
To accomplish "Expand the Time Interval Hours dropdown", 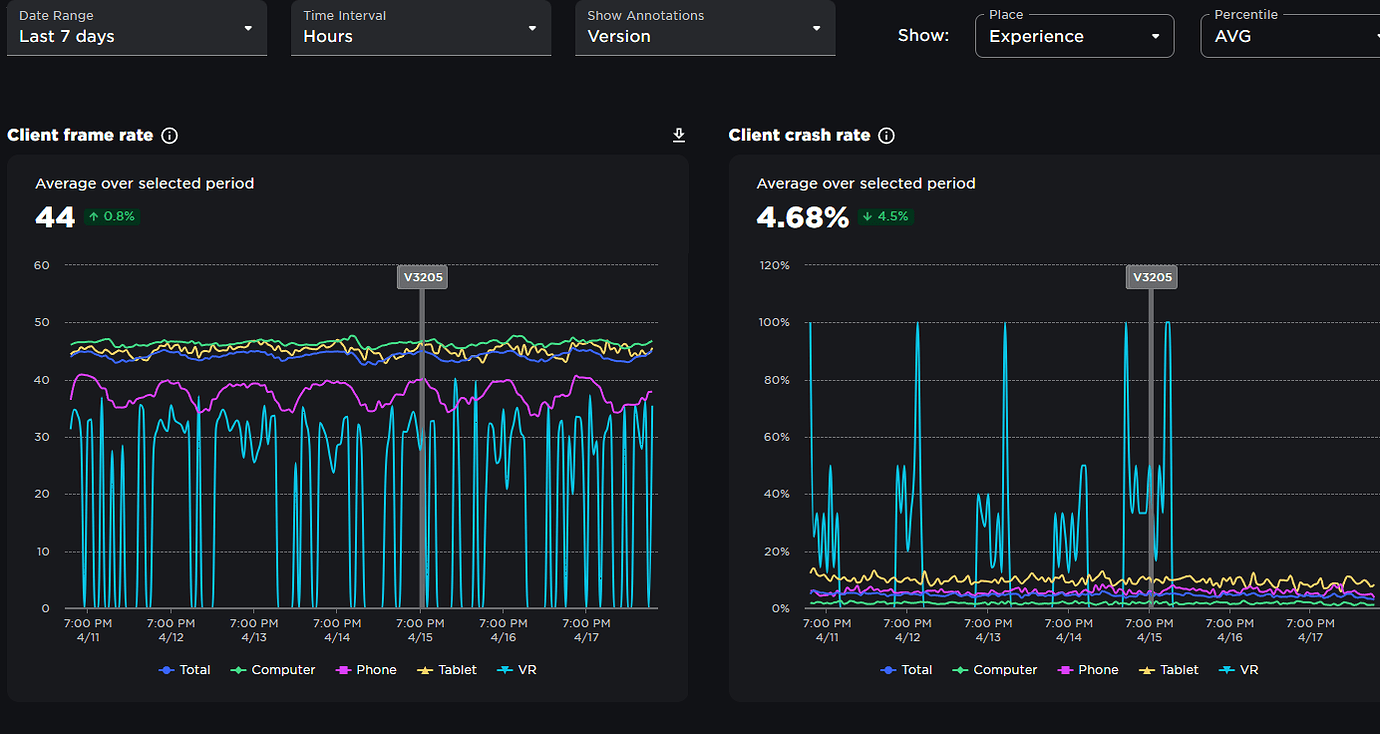I will (421, 28).
